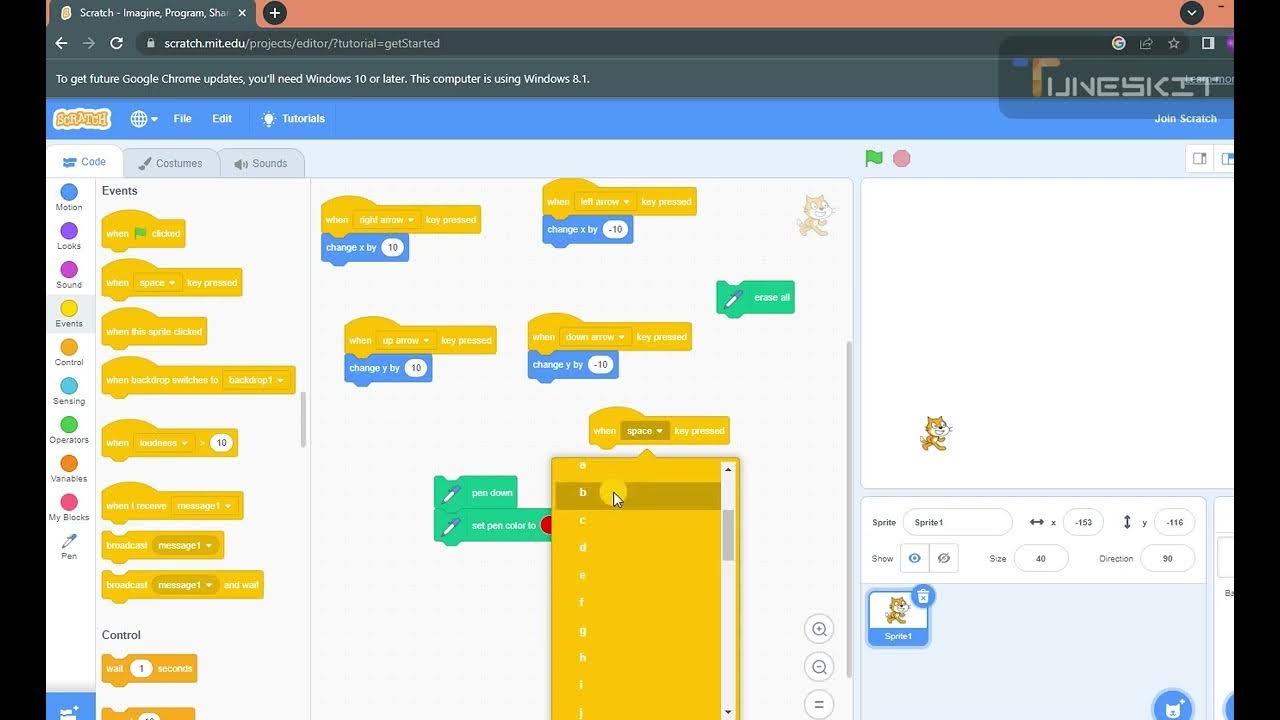Open down arrow key dropdown in workspace
Image resolution: width=1280 pixels, height=720 pixels.
[x=596, y=337]
